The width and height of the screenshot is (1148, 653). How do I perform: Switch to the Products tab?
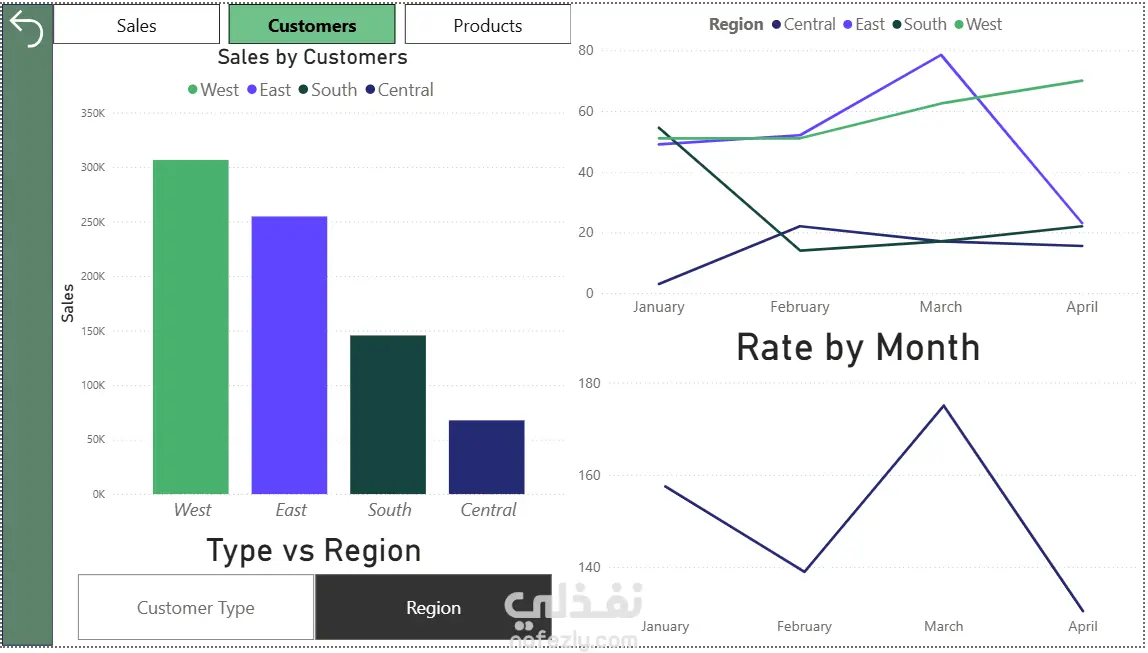pos(488,25)
